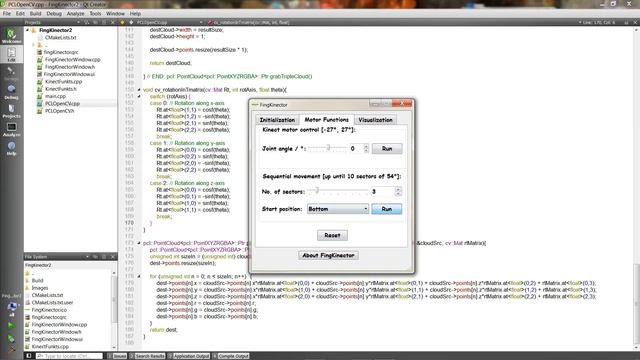Open Application Output pane

click(x=189, y=356)
